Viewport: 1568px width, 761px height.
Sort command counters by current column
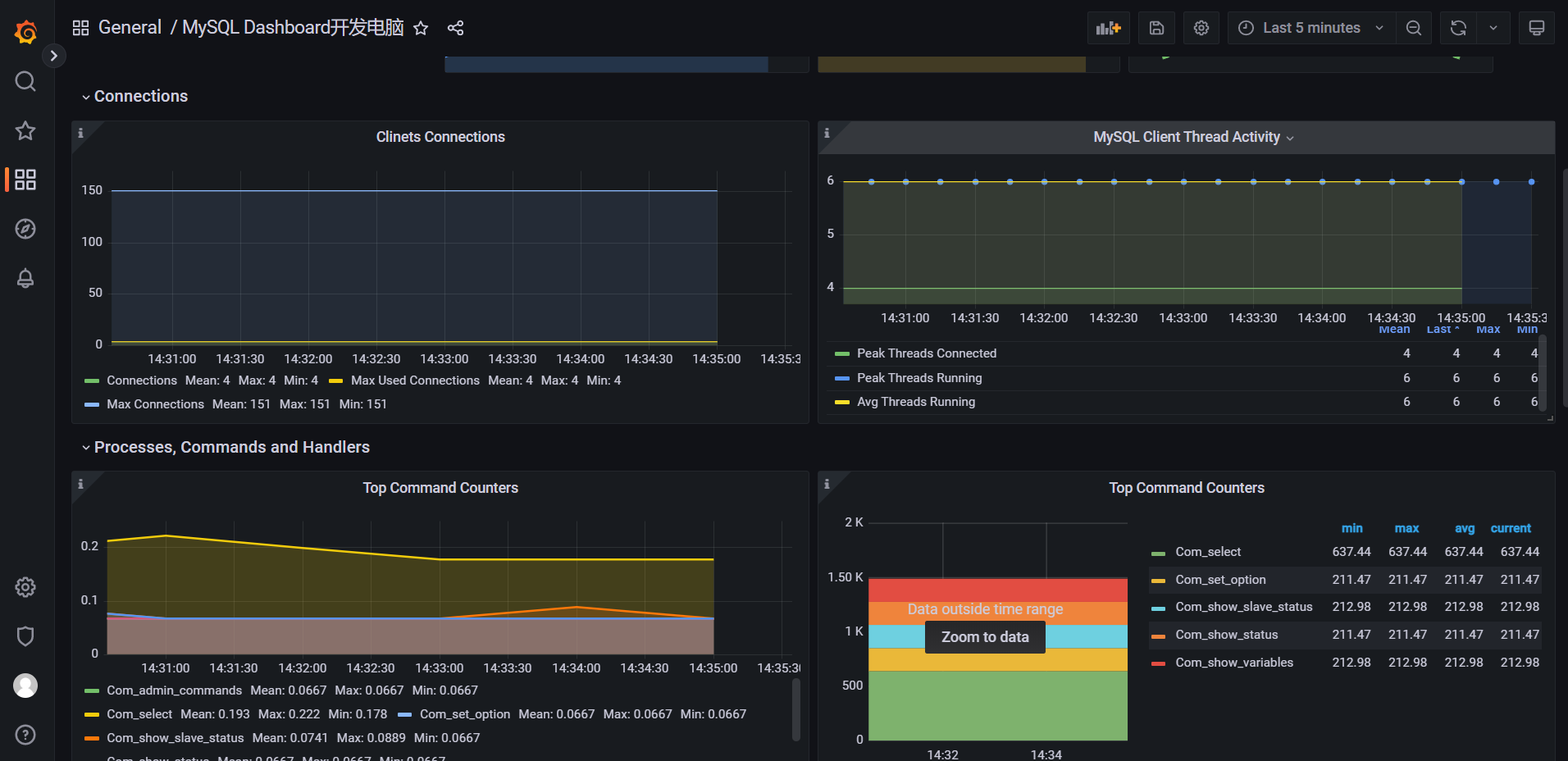(x=1511, y=528)
